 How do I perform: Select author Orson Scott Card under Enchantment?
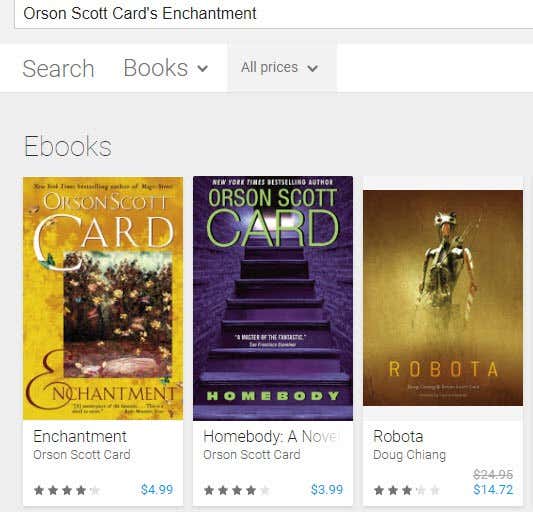point(82,455)
